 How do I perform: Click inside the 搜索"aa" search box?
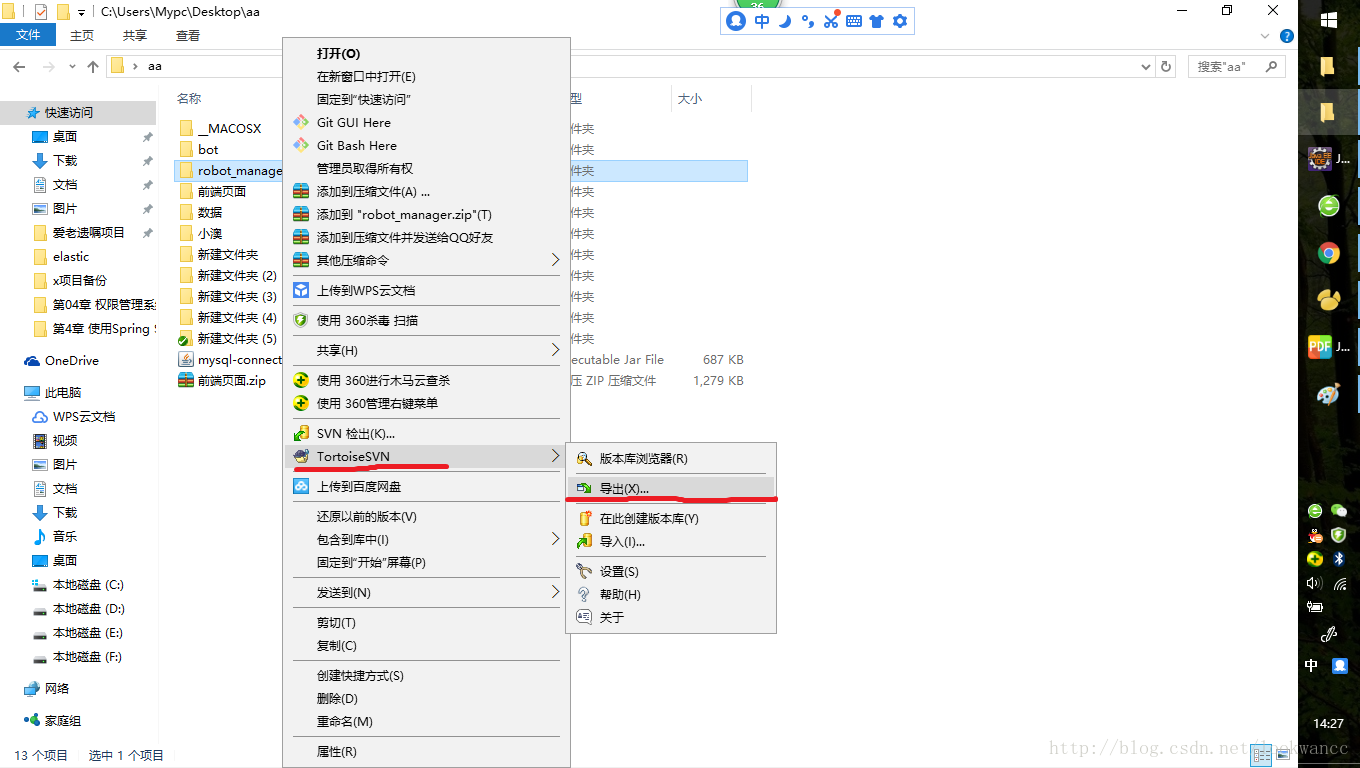click(1237, 66)
